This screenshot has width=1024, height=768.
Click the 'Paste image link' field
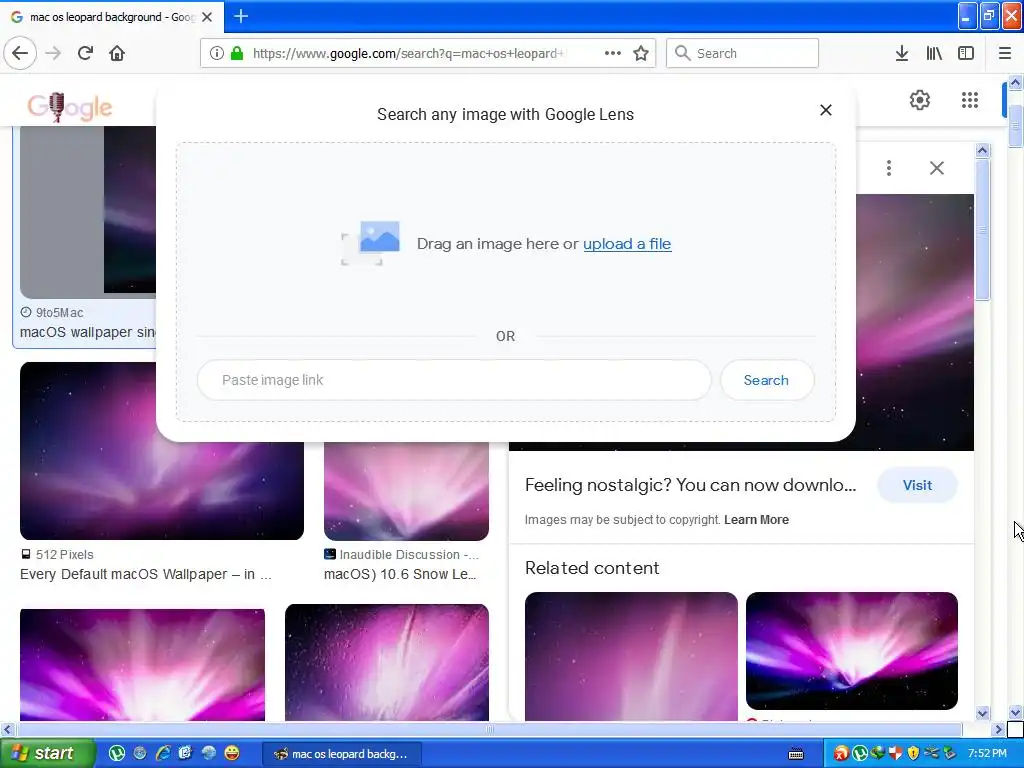point(454,380)
